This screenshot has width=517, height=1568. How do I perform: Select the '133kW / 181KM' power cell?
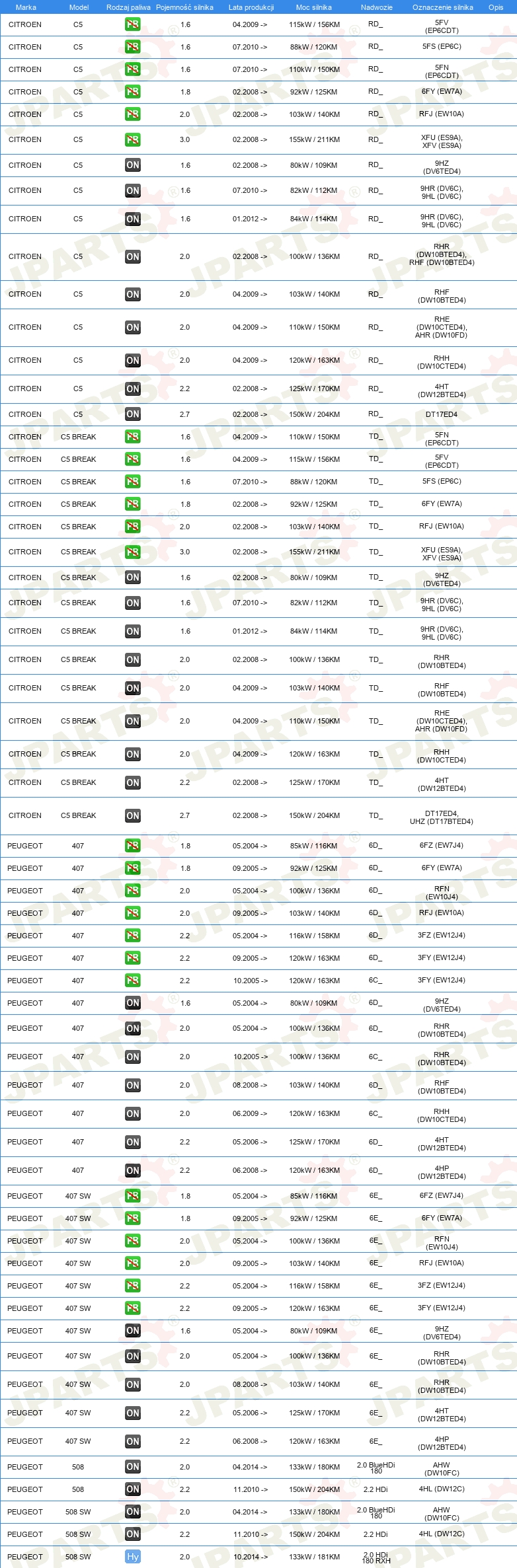pyautogui.click(x=314, y=1557)
